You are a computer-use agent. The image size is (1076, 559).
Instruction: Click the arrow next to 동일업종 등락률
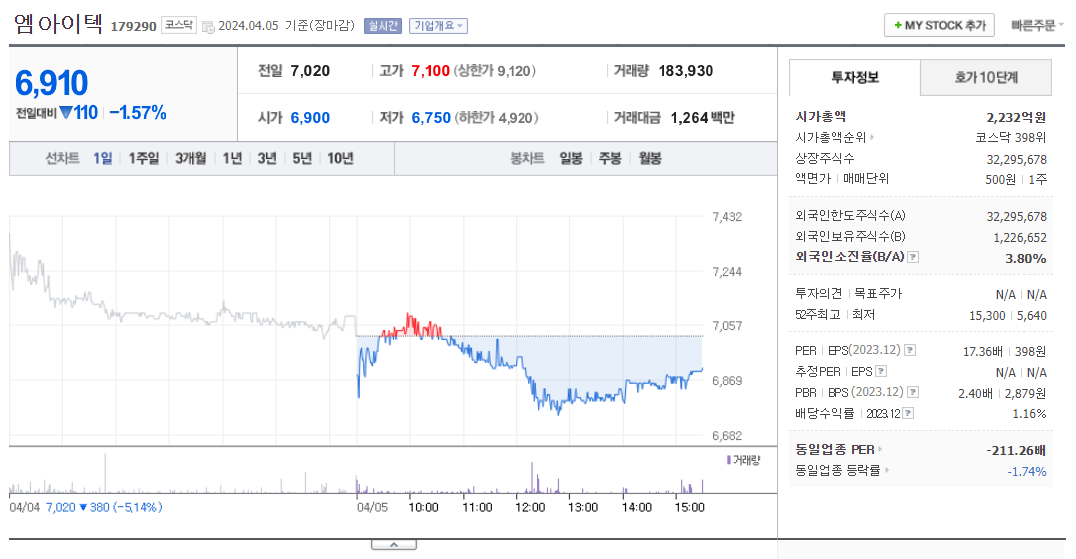tap(887, 471)
